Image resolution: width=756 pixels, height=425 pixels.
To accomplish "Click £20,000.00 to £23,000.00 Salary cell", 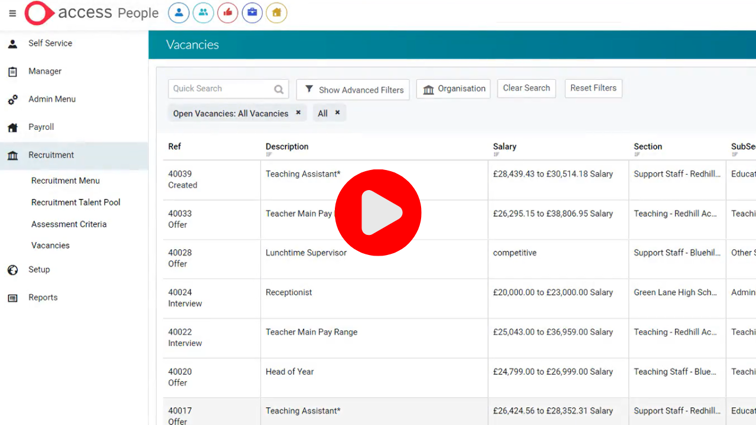I will click(553, 292).
